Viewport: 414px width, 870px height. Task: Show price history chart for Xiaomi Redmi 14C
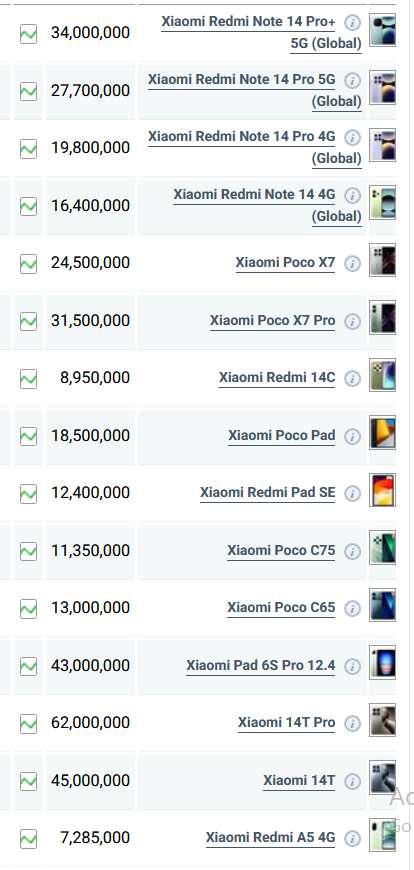(x=28, y=379)
